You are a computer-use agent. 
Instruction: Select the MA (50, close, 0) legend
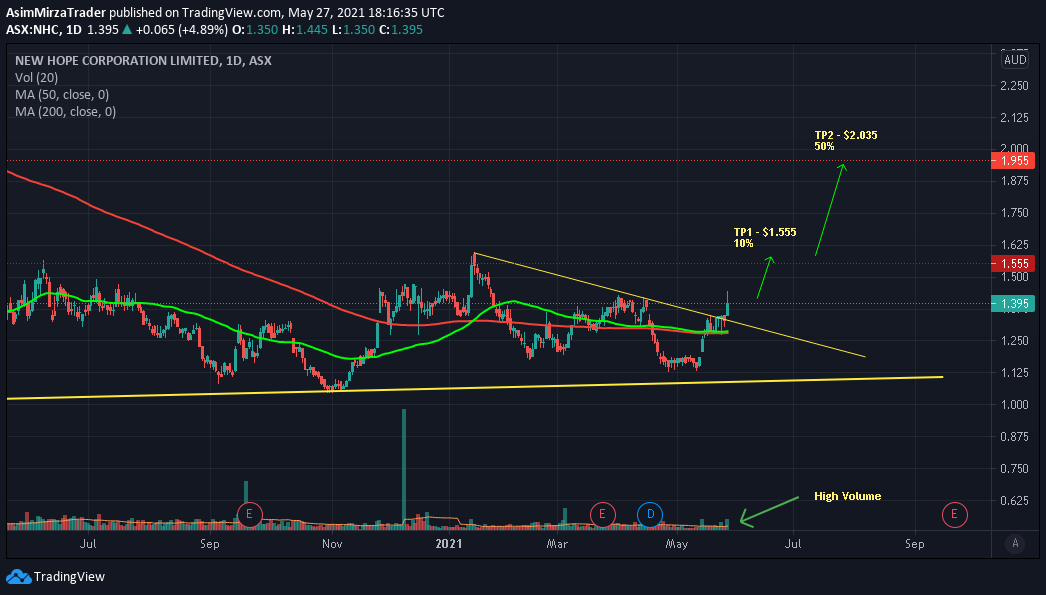point(62,95)
